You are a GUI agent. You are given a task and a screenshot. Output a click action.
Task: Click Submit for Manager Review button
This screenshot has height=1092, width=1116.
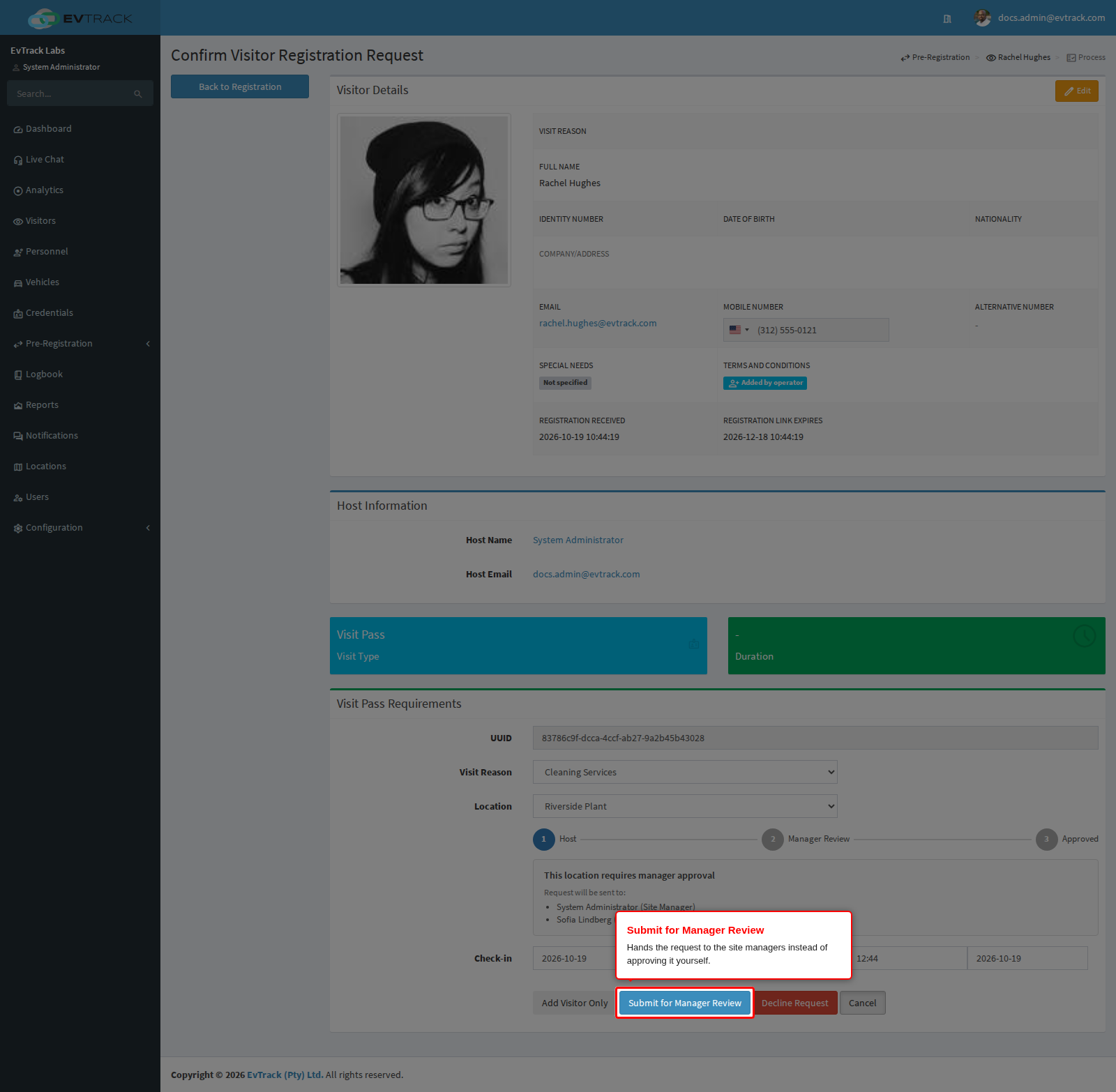coord(685,1003)
